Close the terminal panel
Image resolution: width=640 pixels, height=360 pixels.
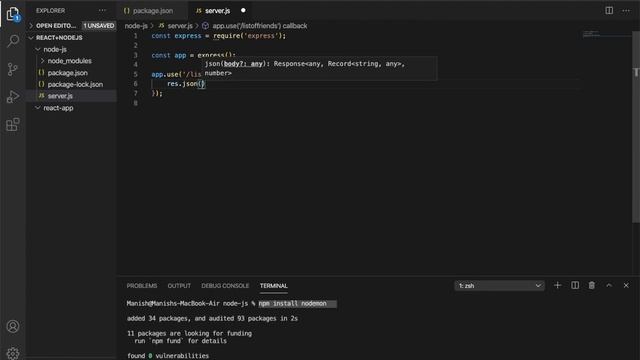pyautogui.click(x=626, y=285)
